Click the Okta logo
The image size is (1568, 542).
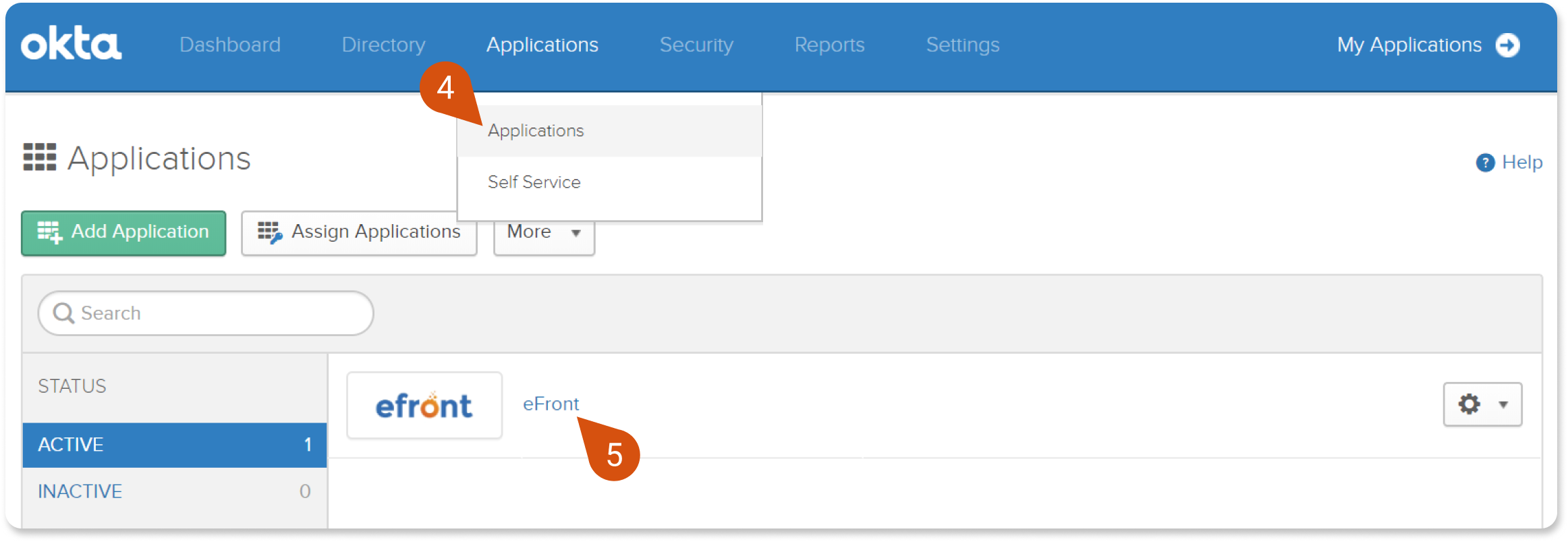[x=72, y=44]
